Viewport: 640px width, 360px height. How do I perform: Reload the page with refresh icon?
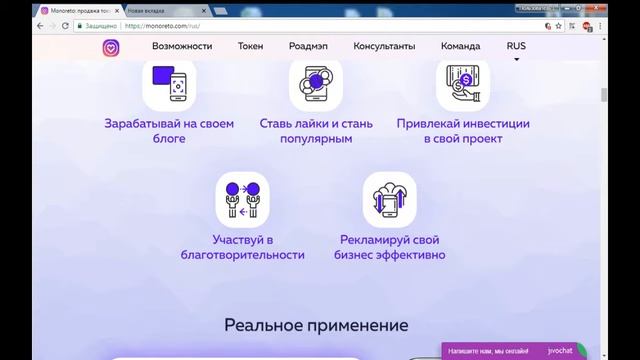pos(65,26)
